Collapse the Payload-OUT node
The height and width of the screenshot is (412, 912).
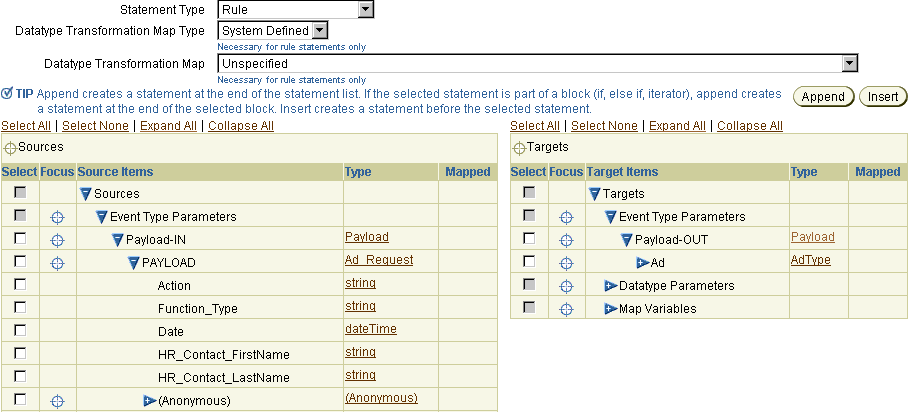[627, 240]
